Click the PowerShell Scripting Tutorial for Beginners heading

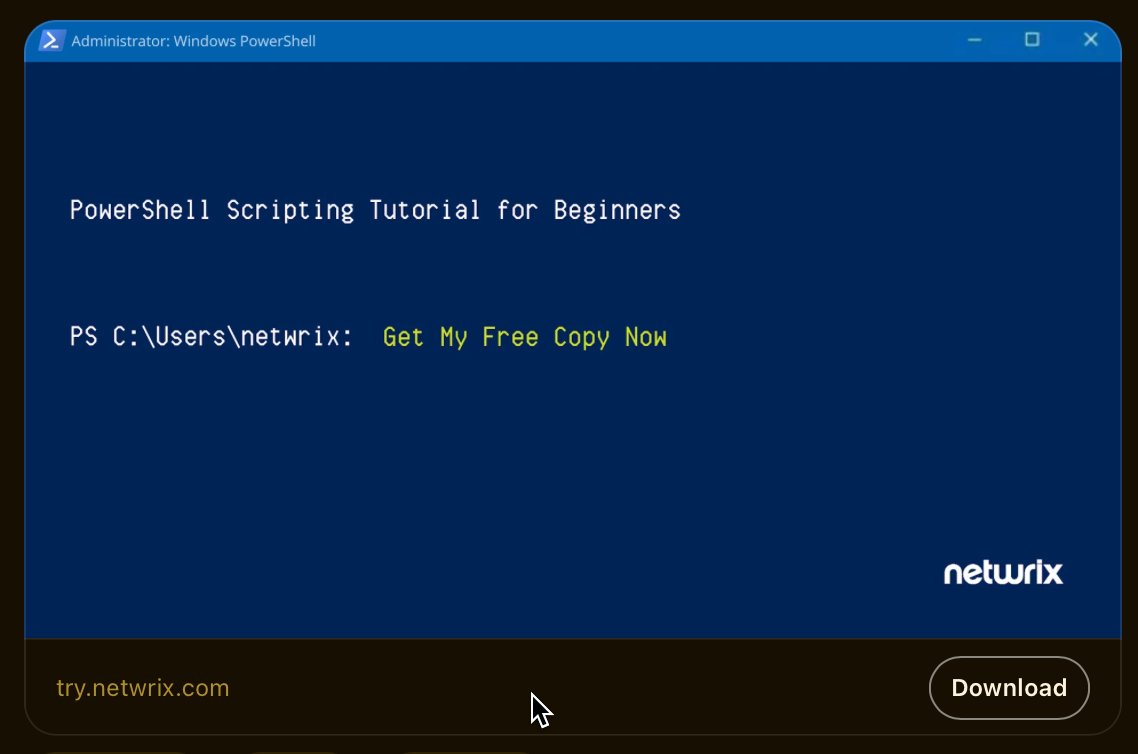(x=375, y=210)
